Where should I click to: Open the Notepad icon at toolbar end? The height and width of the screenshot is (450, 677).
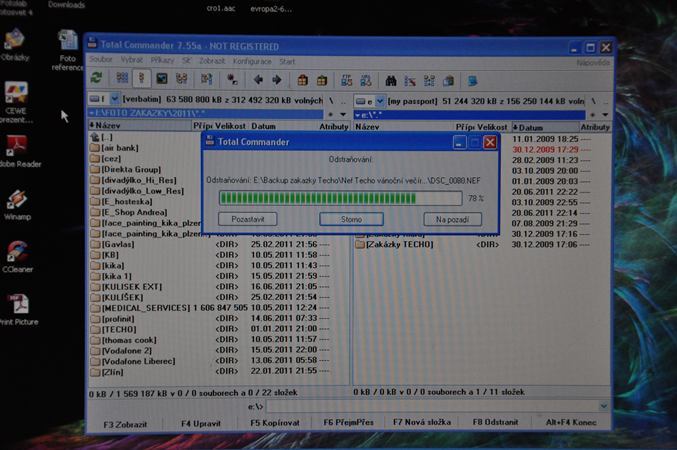click(x=473, y=81)
